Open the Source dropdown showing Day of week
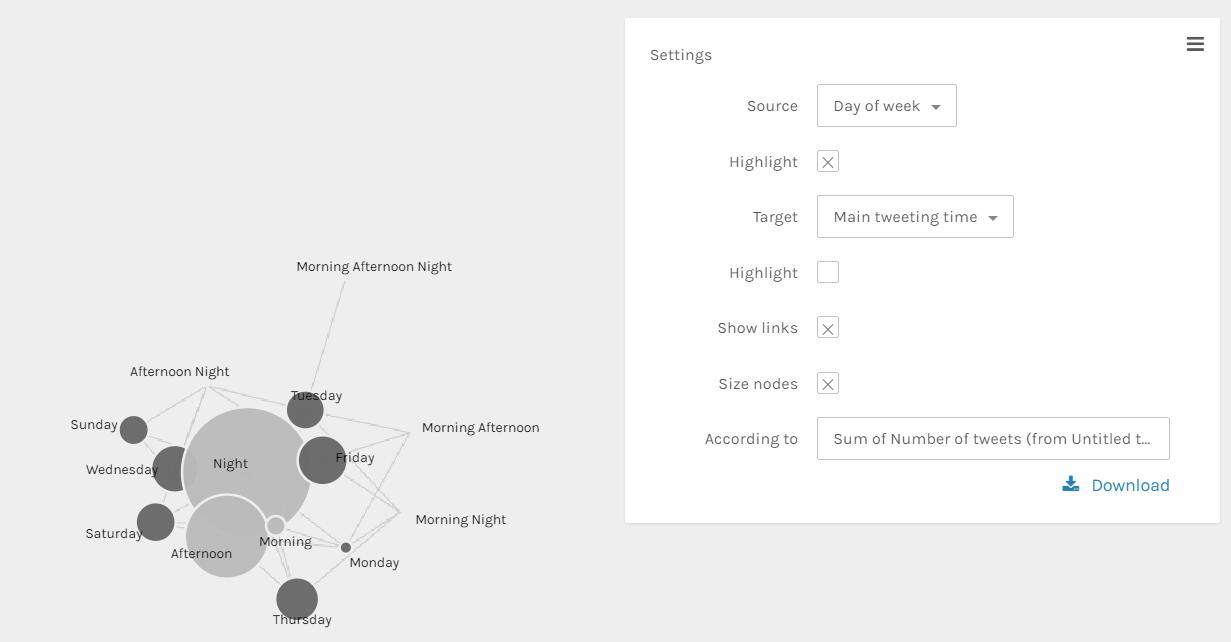1231x642 pixels. click(886, 106)
